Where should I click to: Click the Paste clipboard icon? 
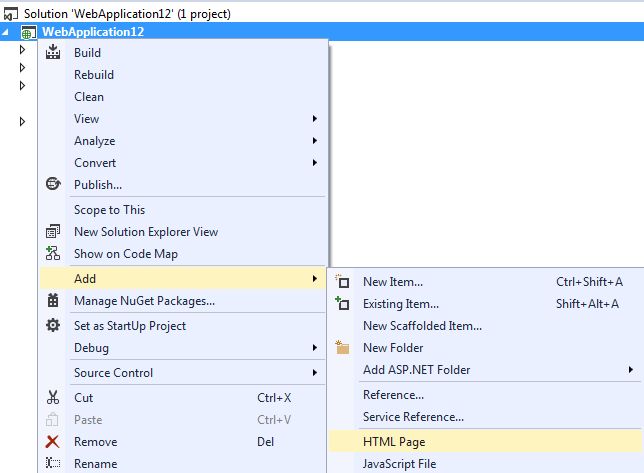coord(52,419)
